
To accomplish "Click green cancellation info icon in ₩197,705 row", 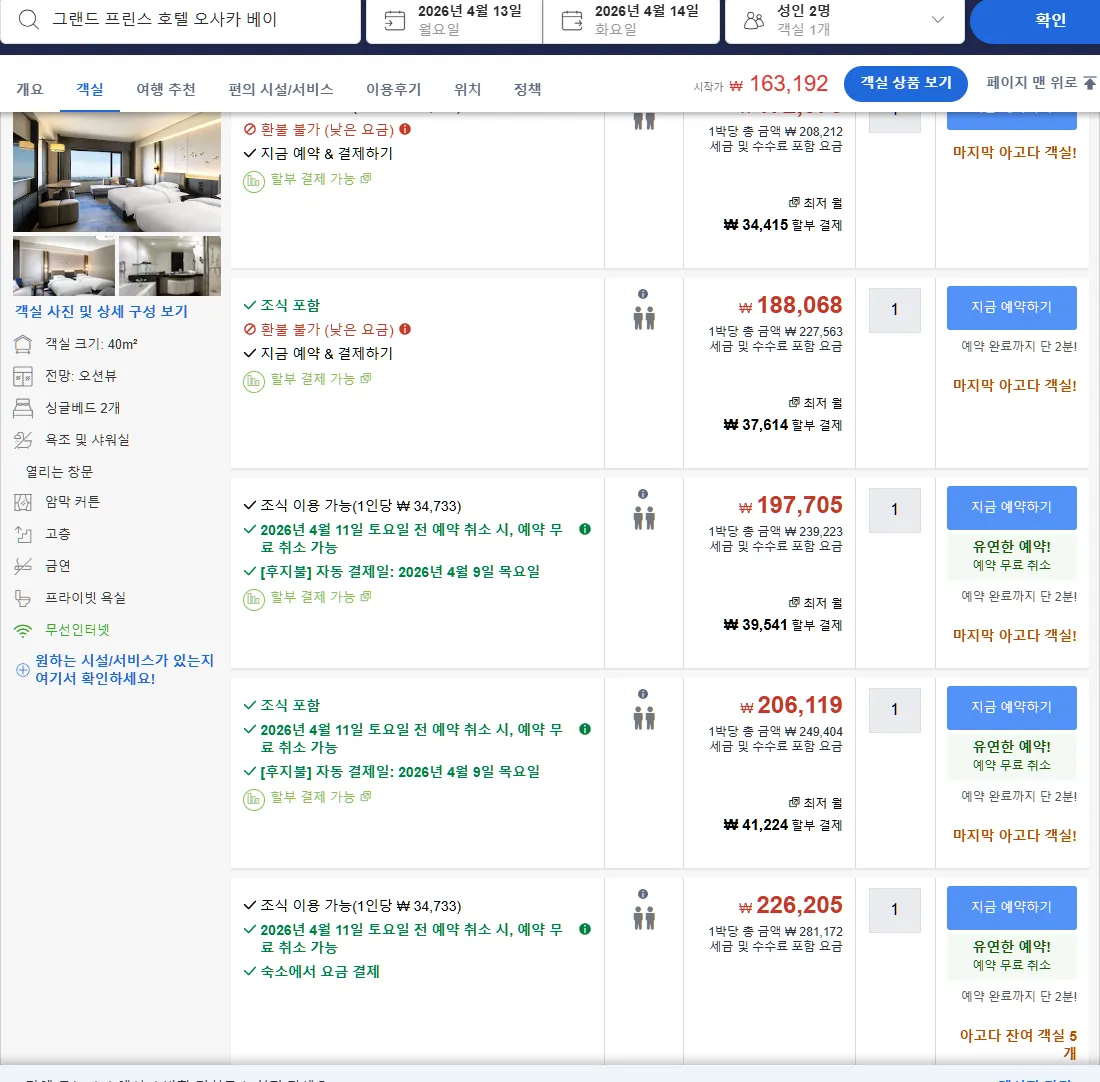I will (x=585, y=529).
